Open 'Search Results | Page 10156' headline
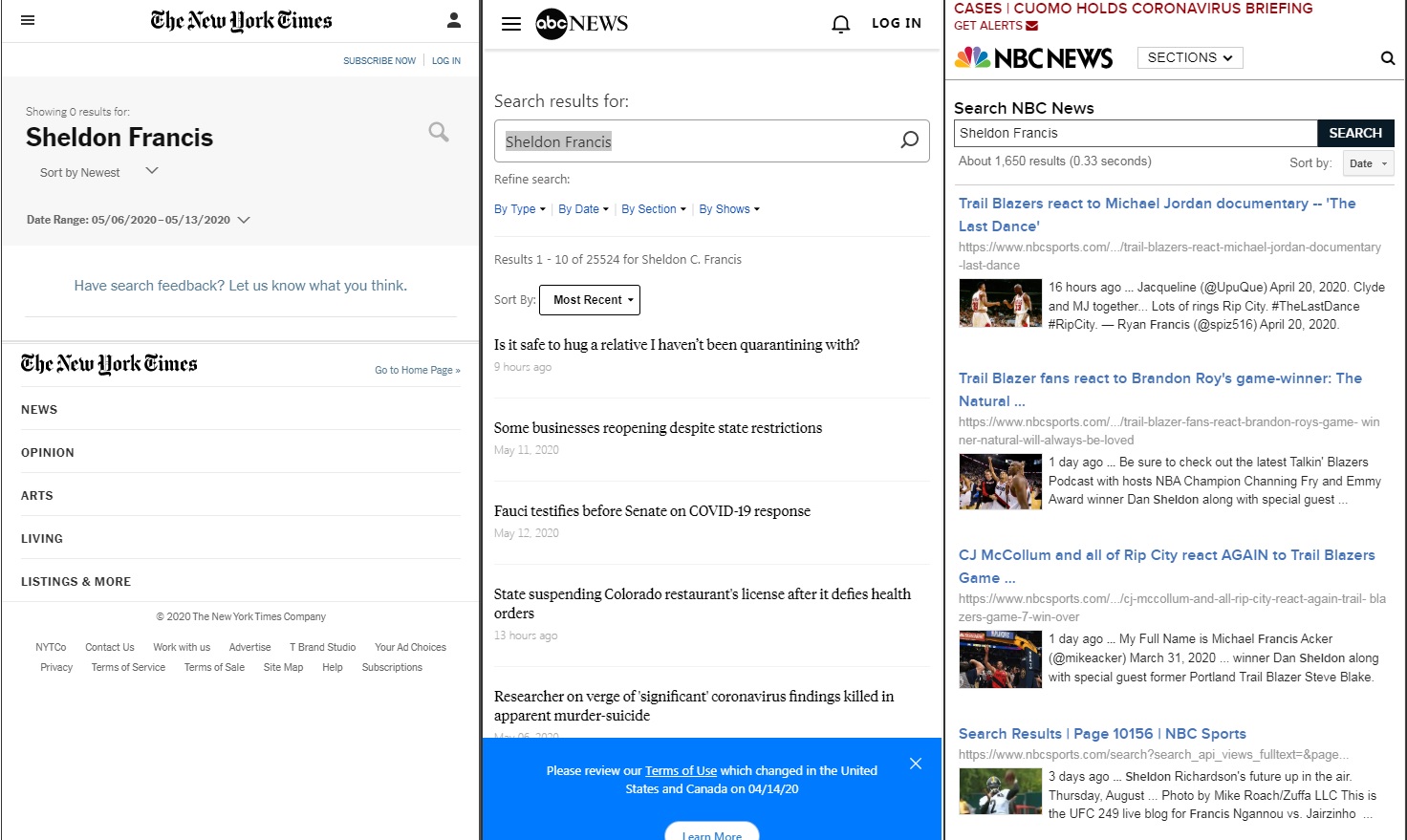 [x=1102, y=733]
